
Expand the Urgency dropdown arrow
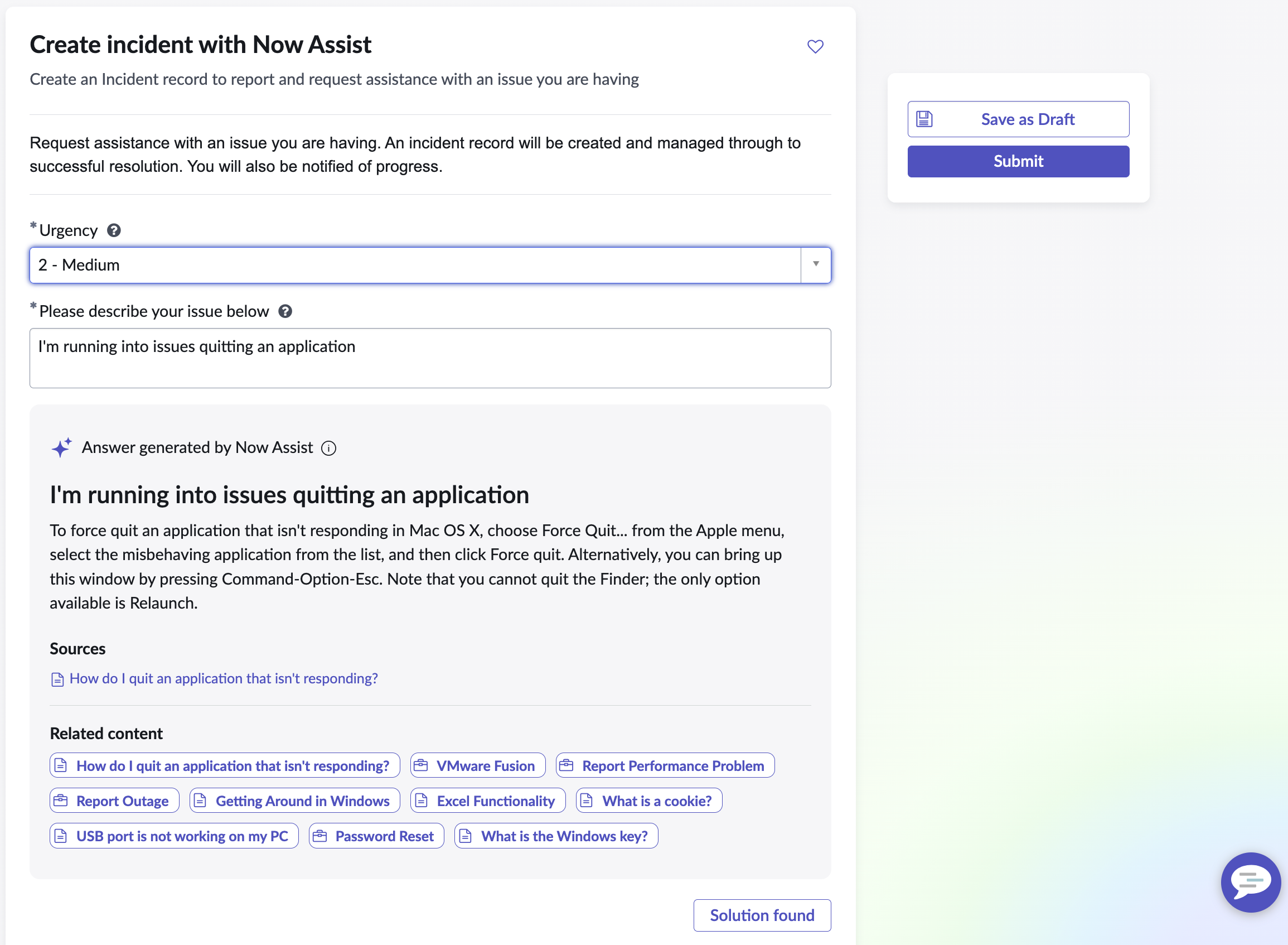[816, 265]
